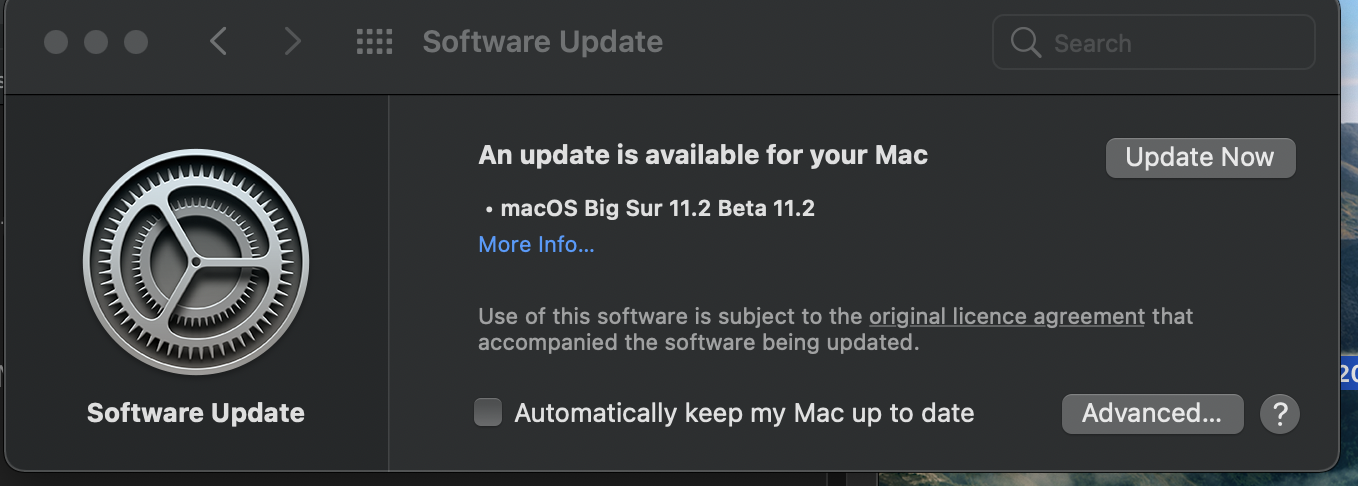
Task: Click the Software Update gear icon
Action: coord(196,262)
